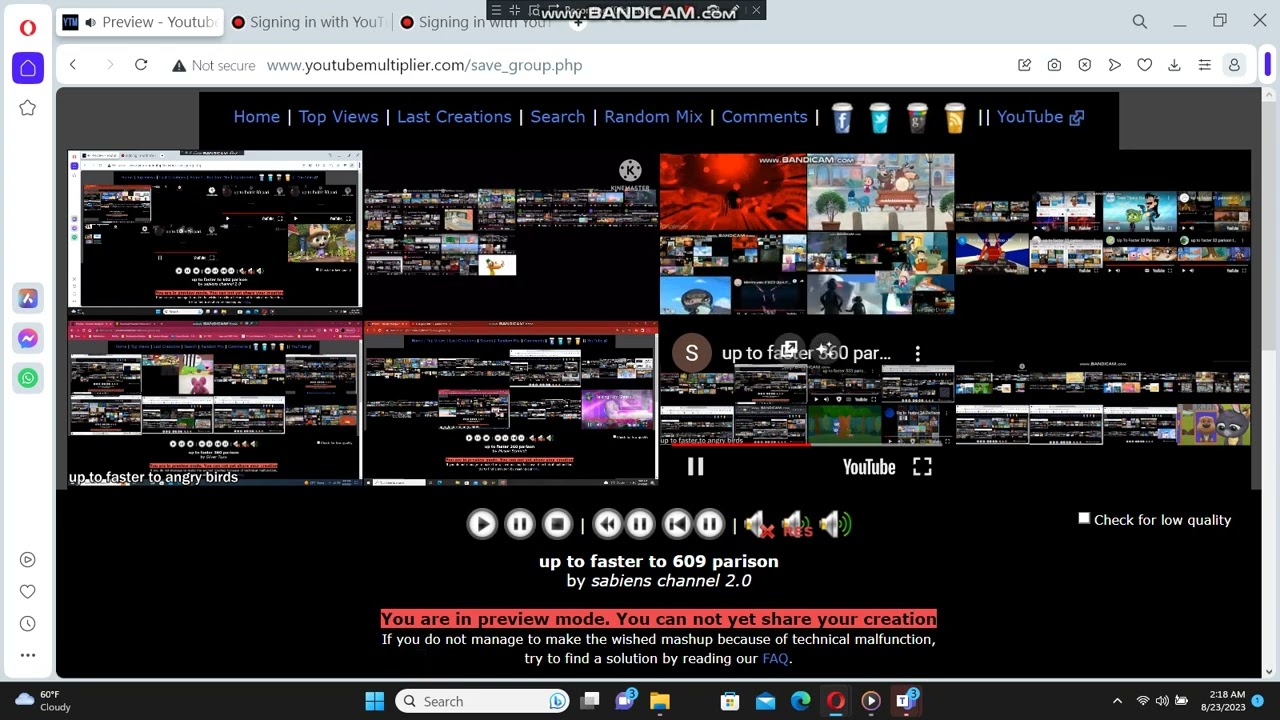
Task: Open File Explorer from taskbar
Action: (x=659, y=701)
